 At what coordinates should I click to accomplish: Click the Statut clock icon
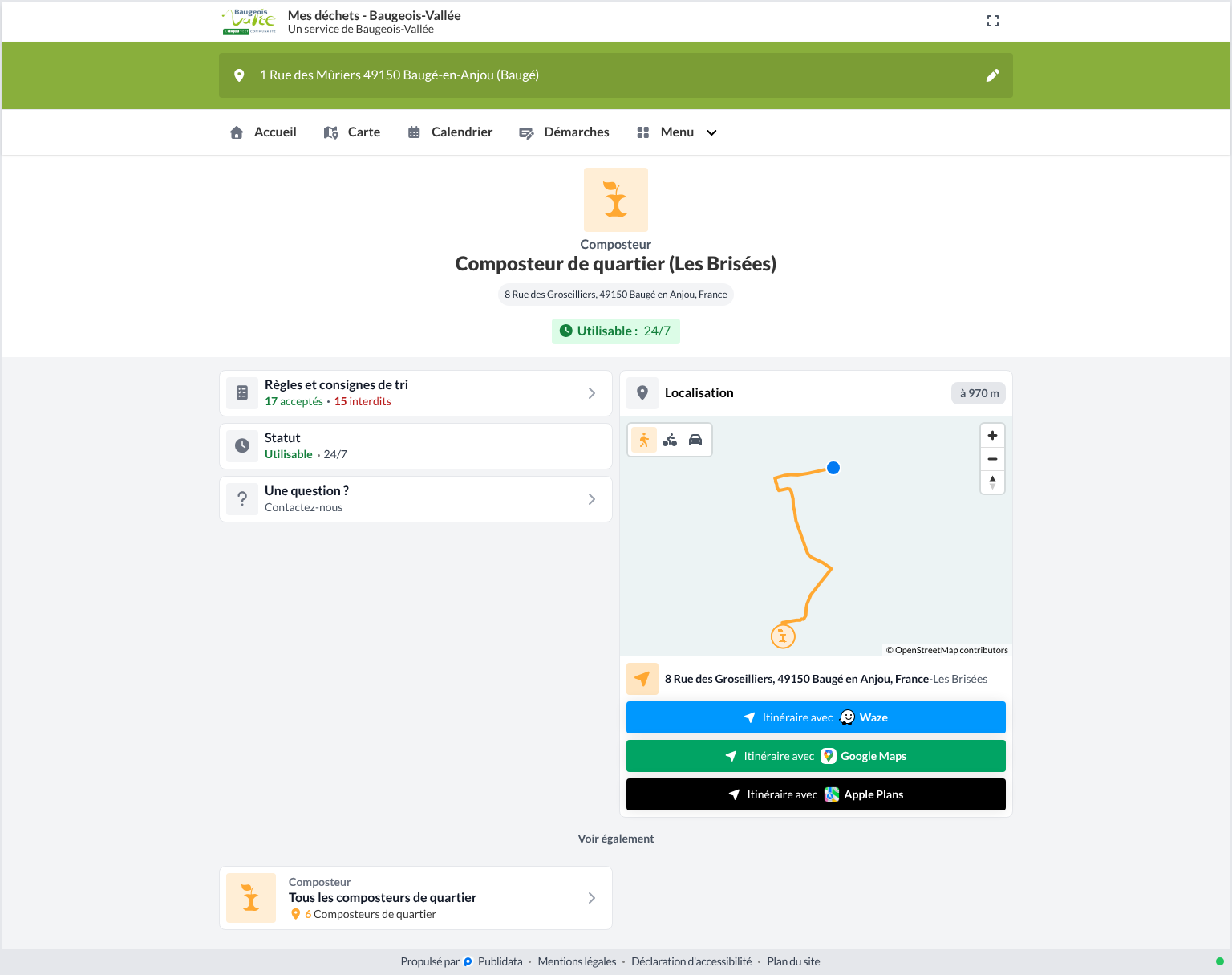[242, 446]
